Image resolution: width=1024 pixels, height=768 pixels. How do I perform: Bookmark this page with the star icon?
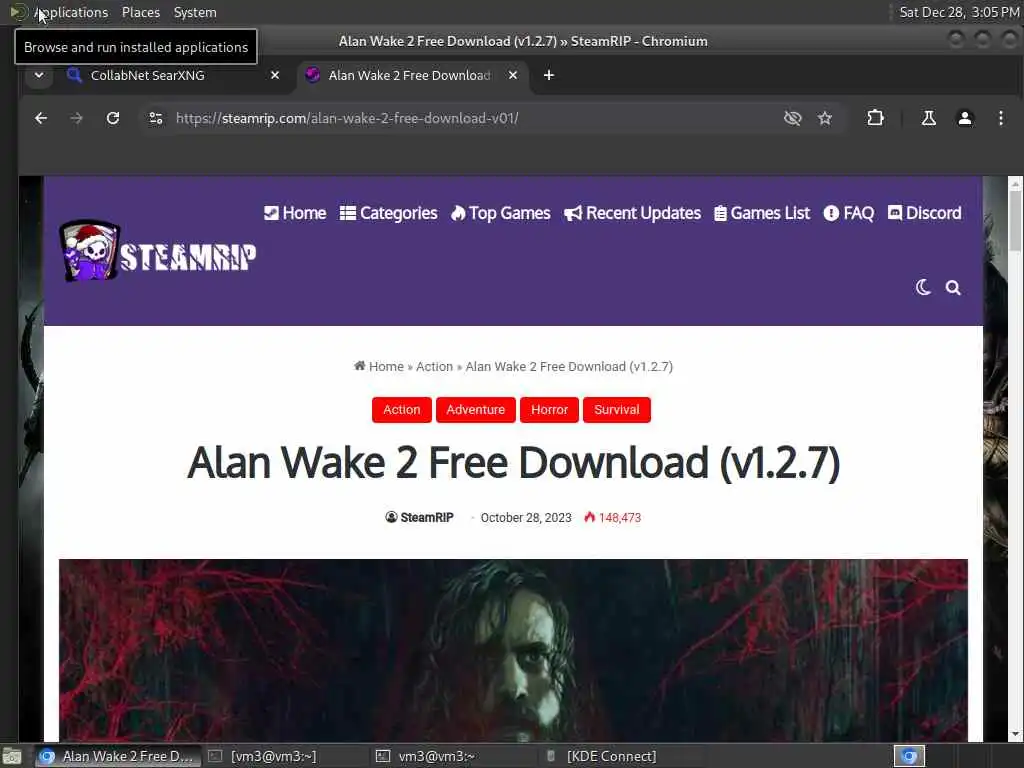click(x=825, y=118)
